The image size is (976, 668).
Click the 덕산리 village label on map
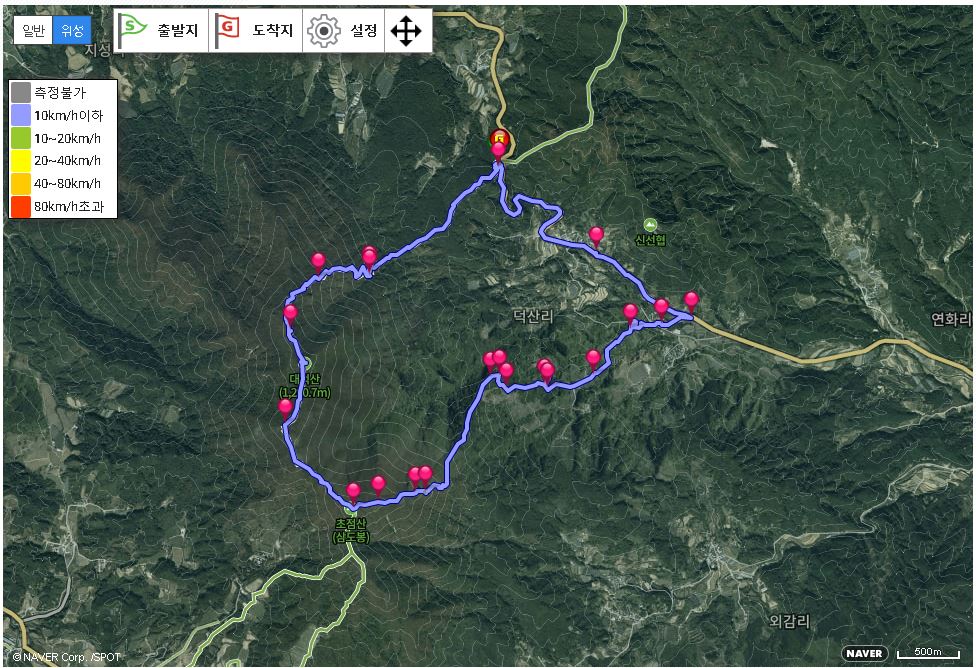point(533,316)
